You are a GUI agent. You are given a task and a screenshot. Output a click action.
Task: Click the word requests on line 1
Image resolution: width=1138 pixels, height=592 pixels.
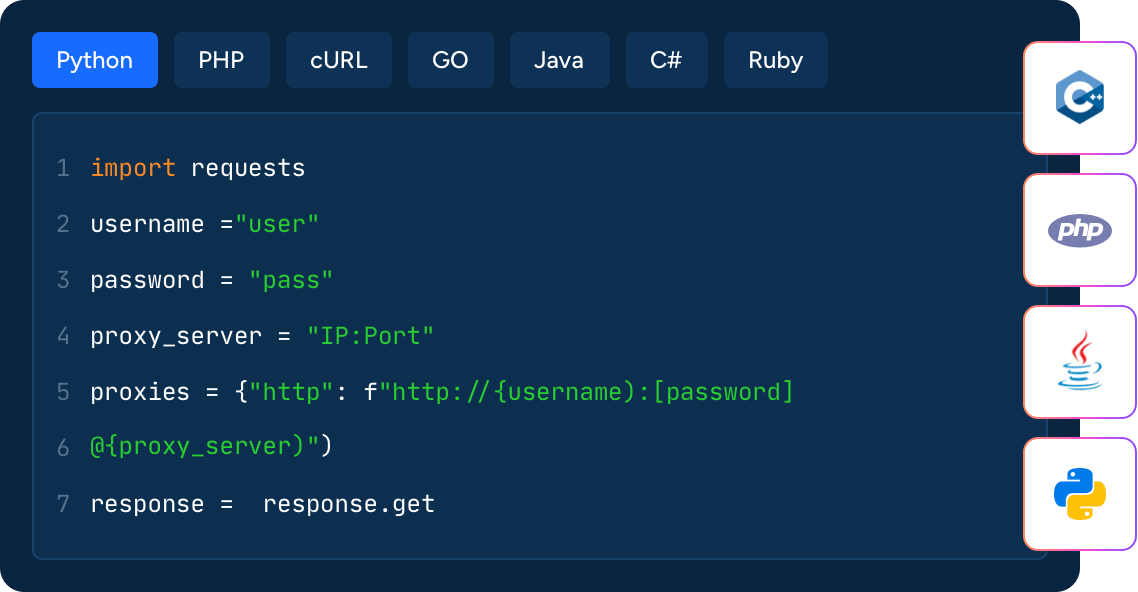pos(247,168)
